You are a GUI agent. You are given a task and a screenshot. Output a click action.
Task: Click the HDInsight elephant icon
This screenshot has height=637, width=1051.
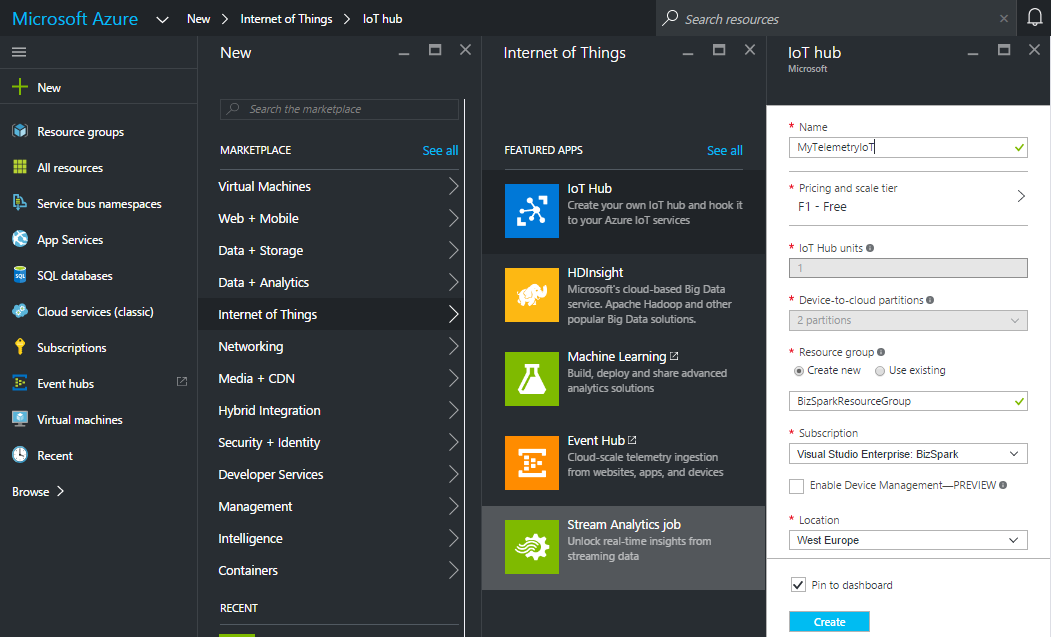pyautogui.click(x=531, y=294)
